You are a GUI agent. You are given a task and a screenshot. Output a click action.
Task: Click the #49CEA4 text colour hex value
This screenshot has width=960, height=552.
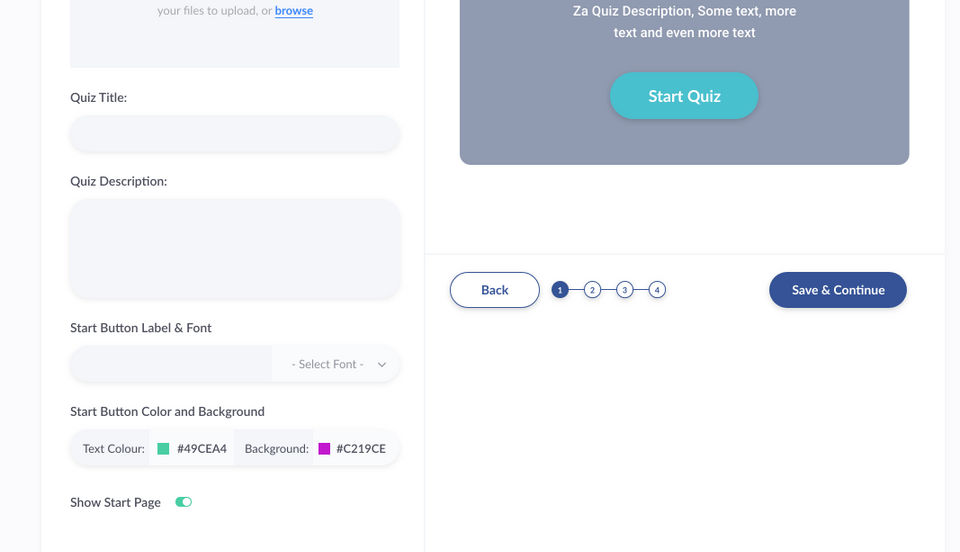pyautogui.click(x=202, y=449)
